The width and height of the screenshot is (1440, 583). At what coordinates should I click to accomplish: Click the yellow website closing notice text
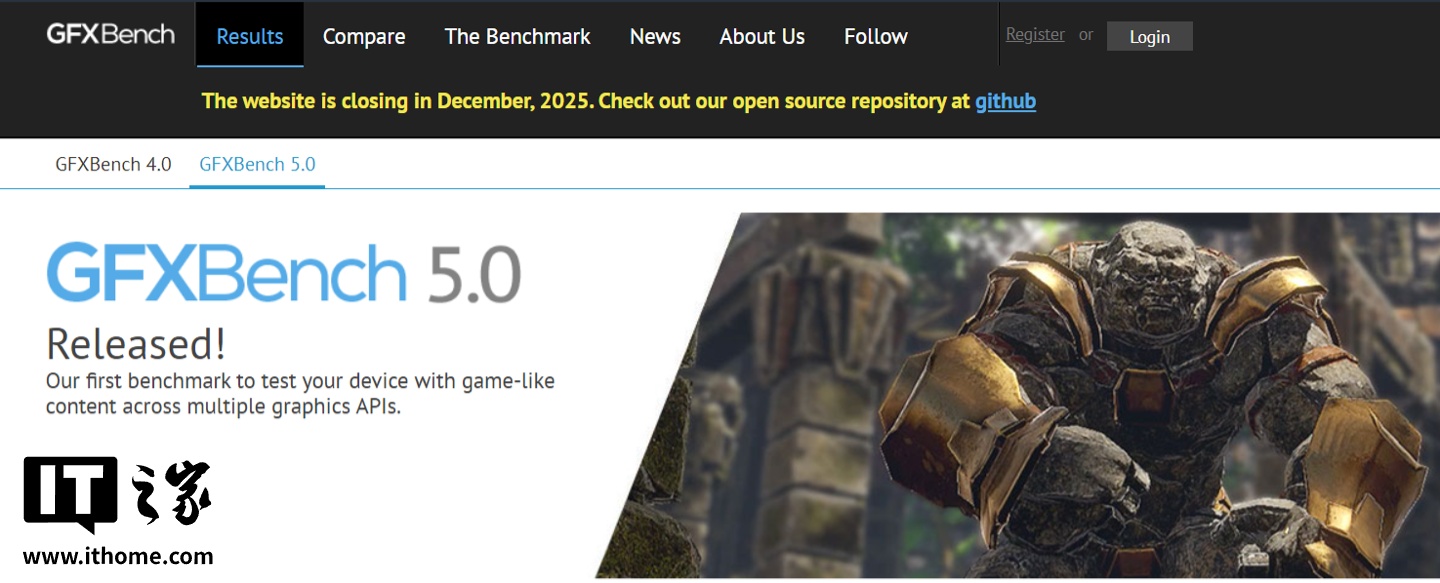(x=586, y=101)
